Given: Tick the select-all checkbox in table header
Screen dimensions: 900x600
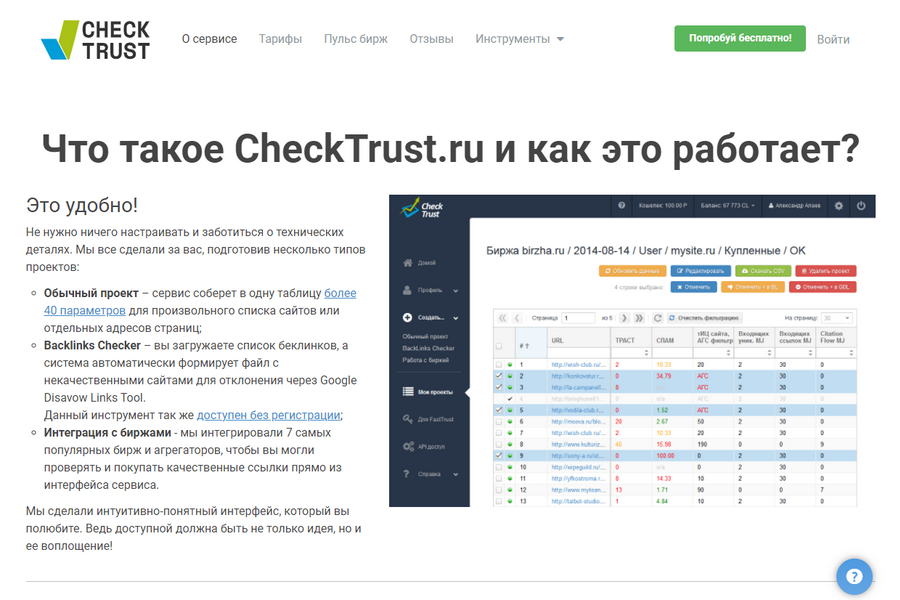Looking at the screenshot, I should pos(499,345).
